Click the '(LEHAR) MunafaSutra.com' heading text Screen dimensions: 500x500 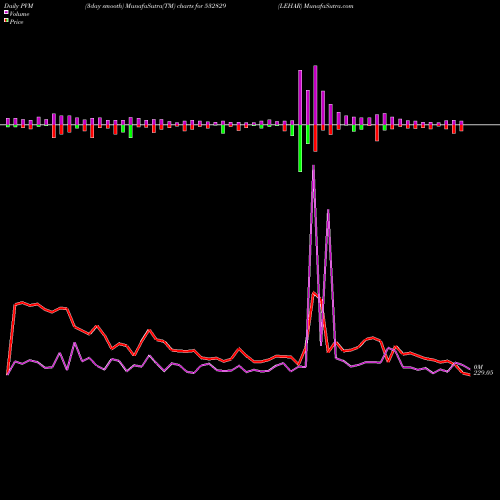click(x=315, y=6)
